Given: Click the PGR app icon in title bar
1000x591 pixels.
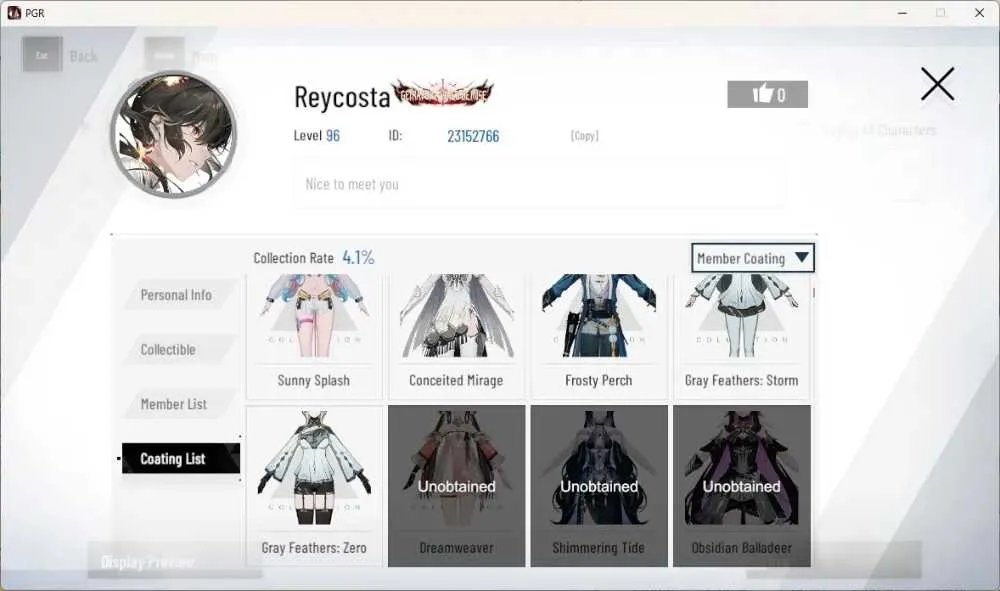Looking at the screenshot, I should tap(13, 13).
